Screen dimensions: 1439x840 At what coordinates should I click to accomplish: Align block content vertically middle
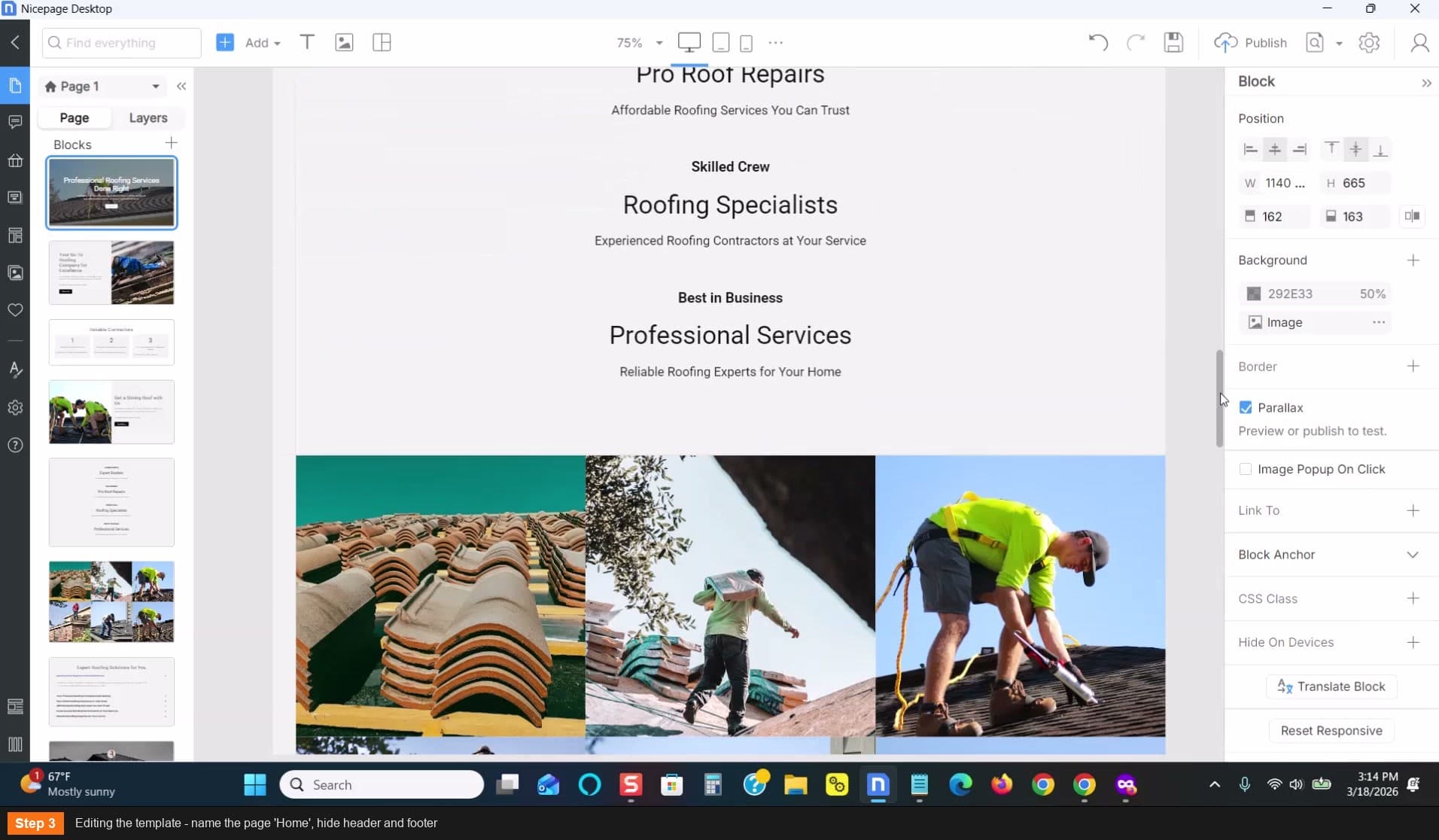[x=1355, y=150]
